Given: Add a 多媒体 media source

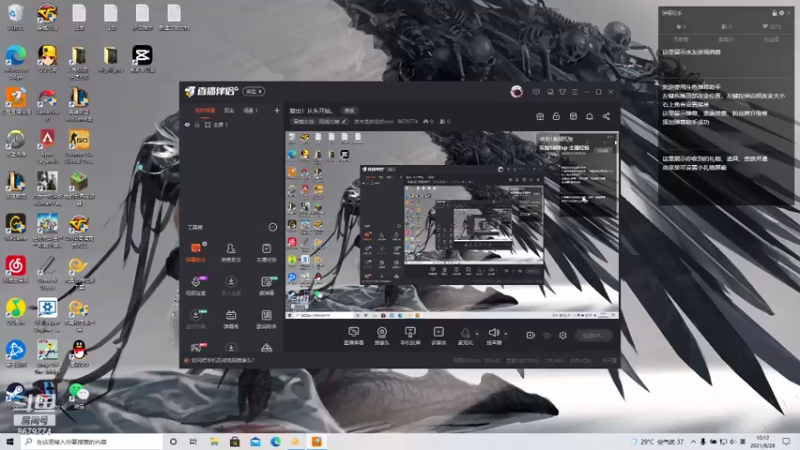Looking at the screenshot, I should click(438, 336).
